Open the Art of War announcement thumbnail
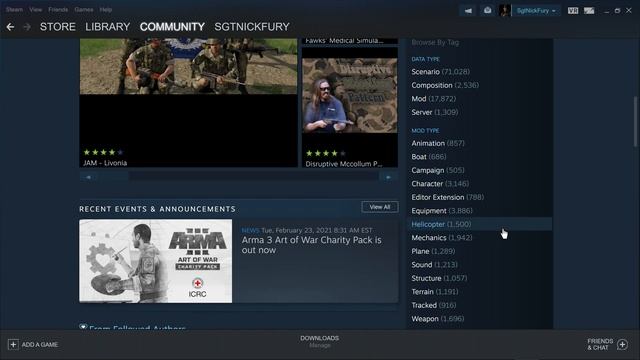Viewport: 640px width, 360px height. tap(156, 261)
